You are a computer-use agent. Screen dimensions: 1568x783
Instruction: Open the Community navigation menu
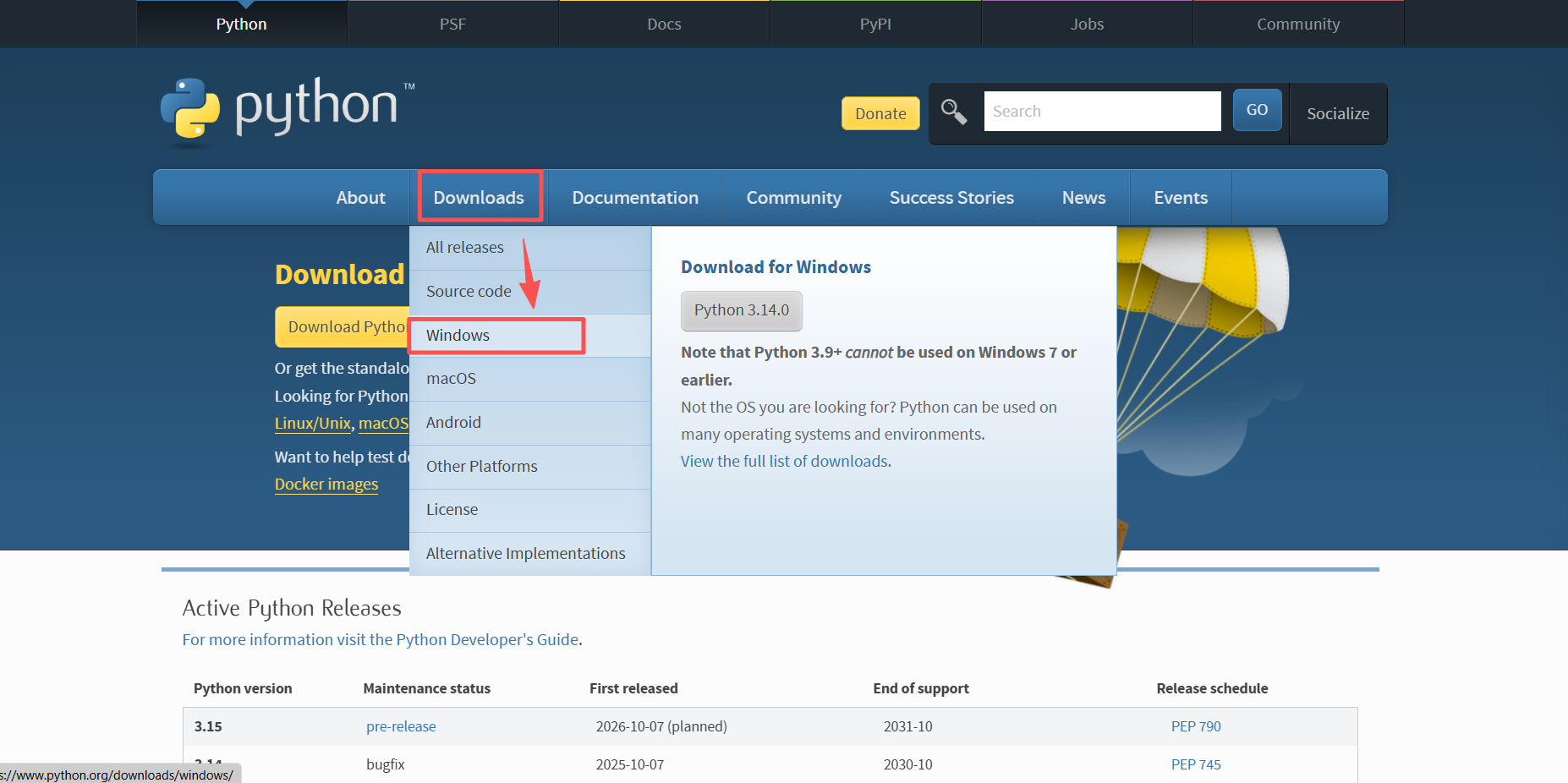[793, 197]
